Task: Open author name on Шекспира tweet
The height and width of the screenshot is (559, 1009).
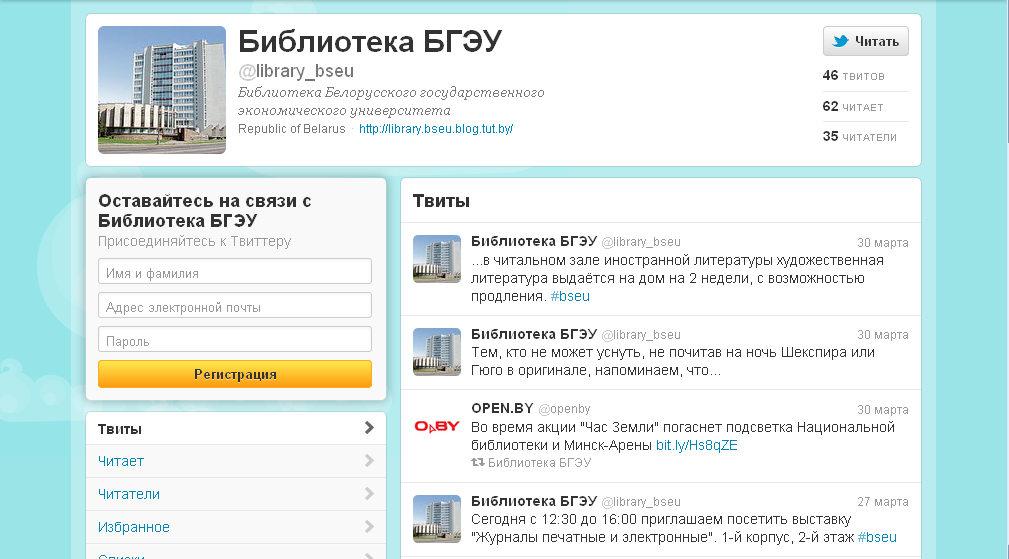Action: pyautogui.click(x=534, y=334)
